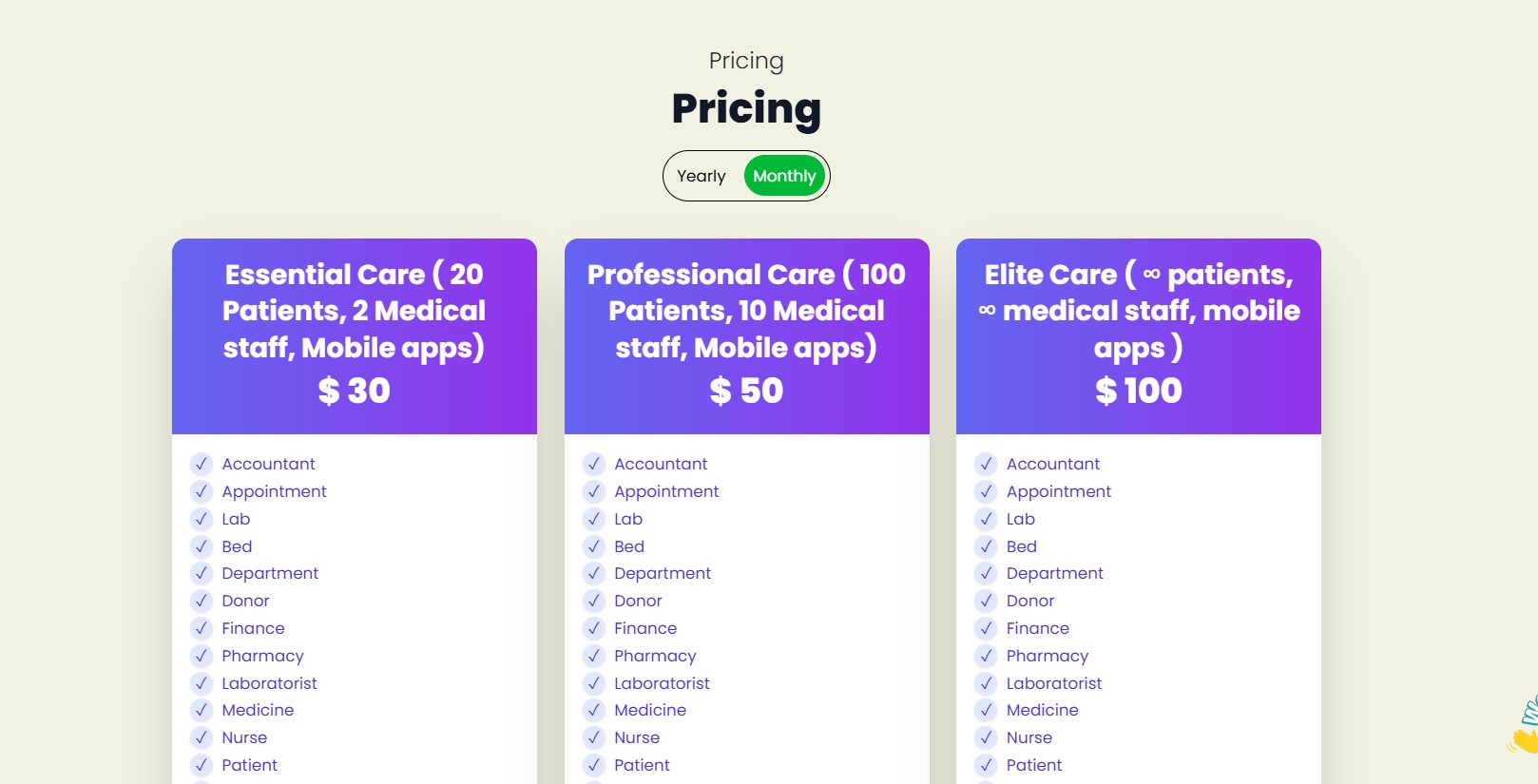The width and height of the screenshot is (1538, 784).
Task: Click checkmark icon beside Nurse in Professional Care
Action: (594, 737)
